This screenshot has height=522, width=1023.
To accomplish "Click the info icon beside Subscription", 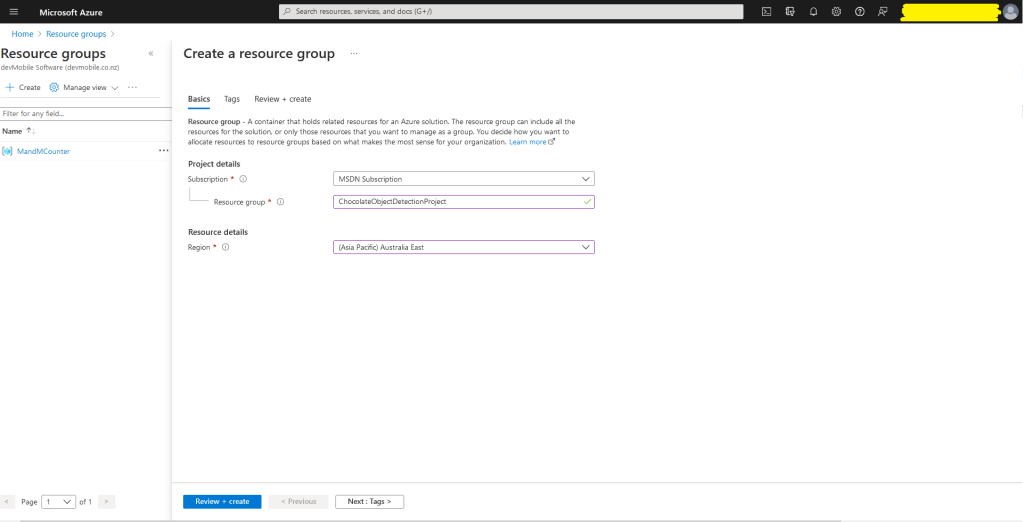I will coord(243,179).
